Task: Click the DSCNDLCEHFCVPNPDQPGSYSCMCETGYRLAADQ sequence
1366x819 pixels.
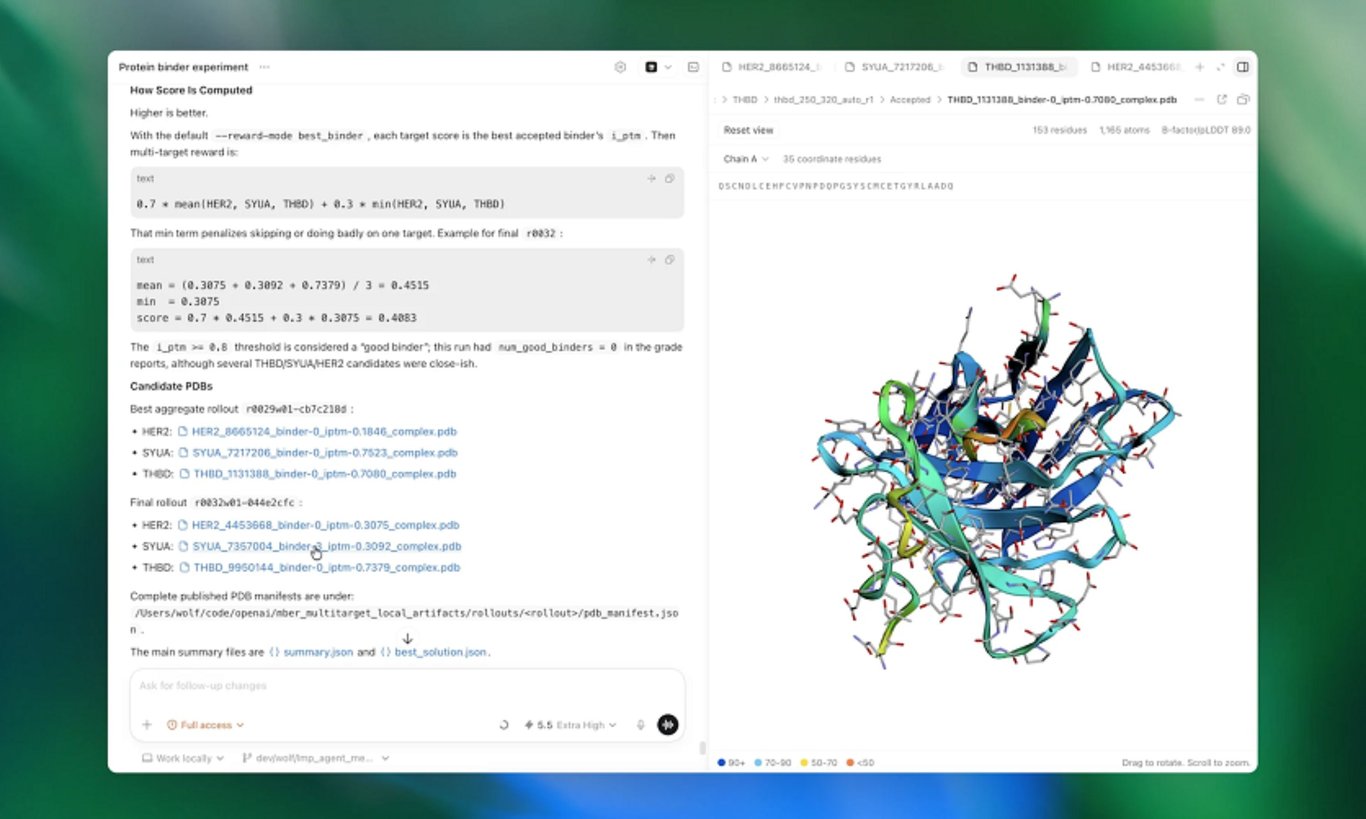Action: coord(836,186)
